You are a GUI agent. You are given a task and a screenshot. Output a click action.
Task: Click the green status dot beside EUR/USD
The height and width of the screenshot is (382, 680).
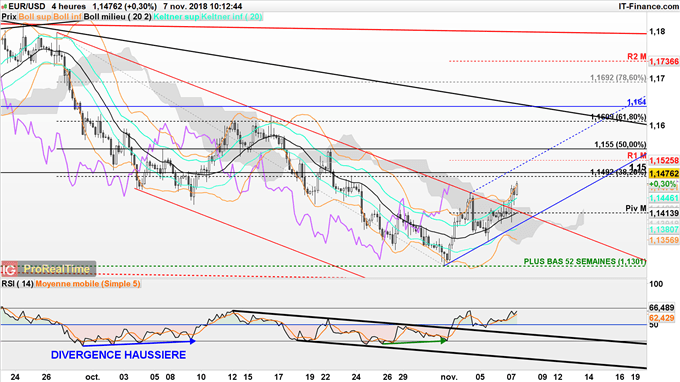4,7
